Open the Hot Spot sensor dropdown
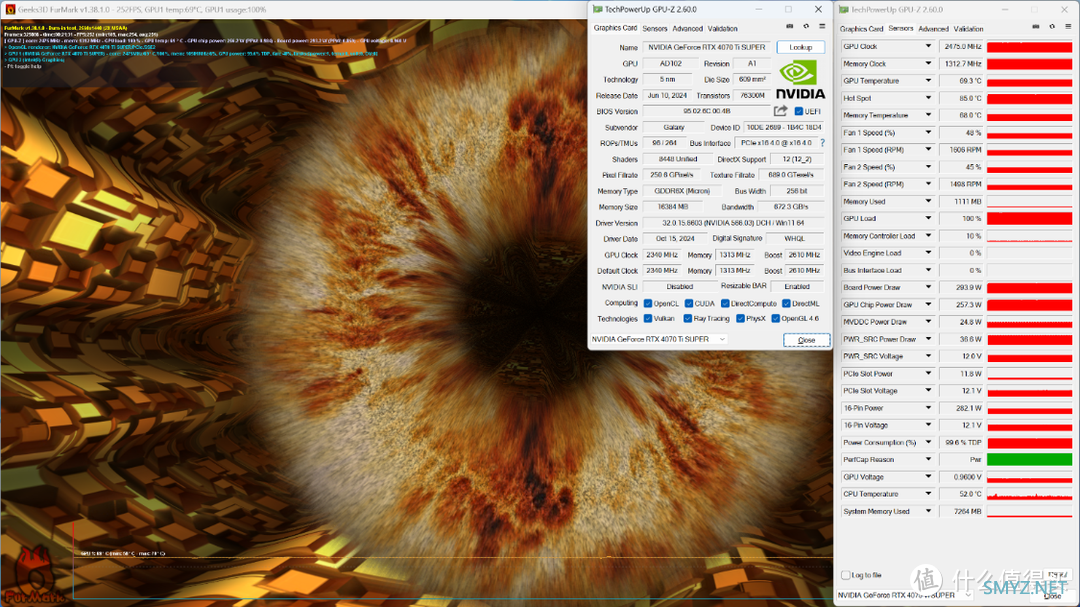 pyautogui.click(x=928, y=98)
